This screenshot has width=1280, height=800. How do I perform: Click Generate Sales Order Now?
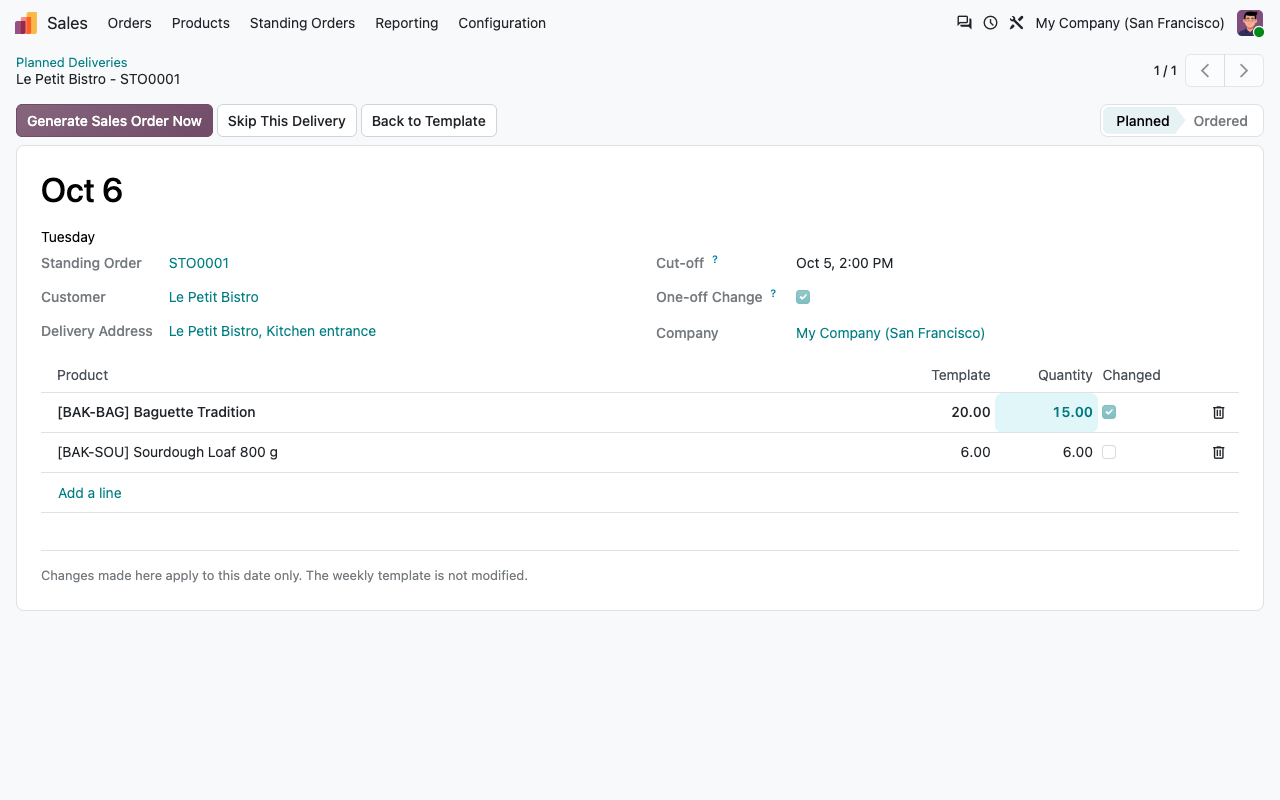pos(114,121)
